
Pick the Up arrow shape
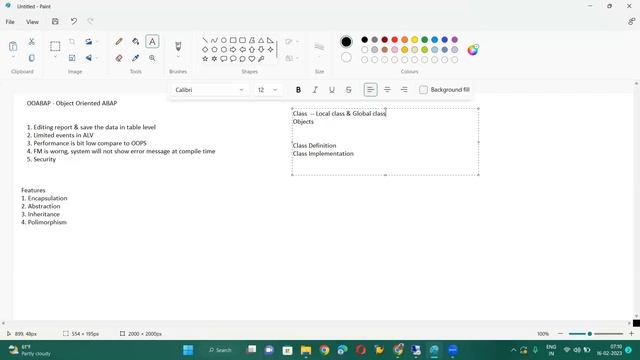[x=252, y=49]
